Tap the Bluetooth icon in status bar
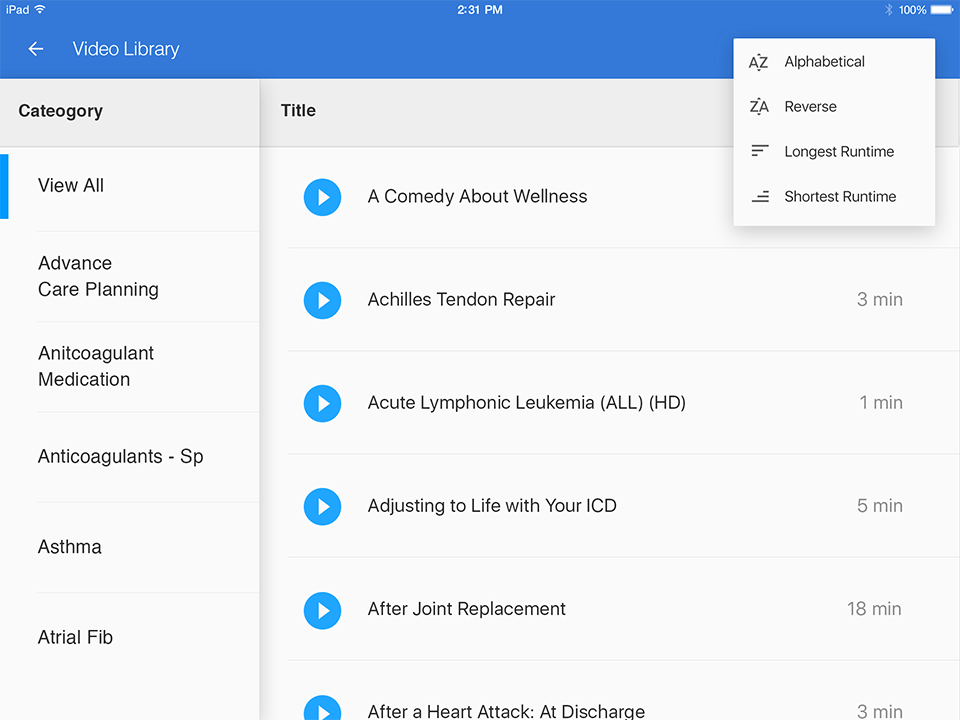The width and height of the screenshot is (960, 720). click(x=887, y=10)
